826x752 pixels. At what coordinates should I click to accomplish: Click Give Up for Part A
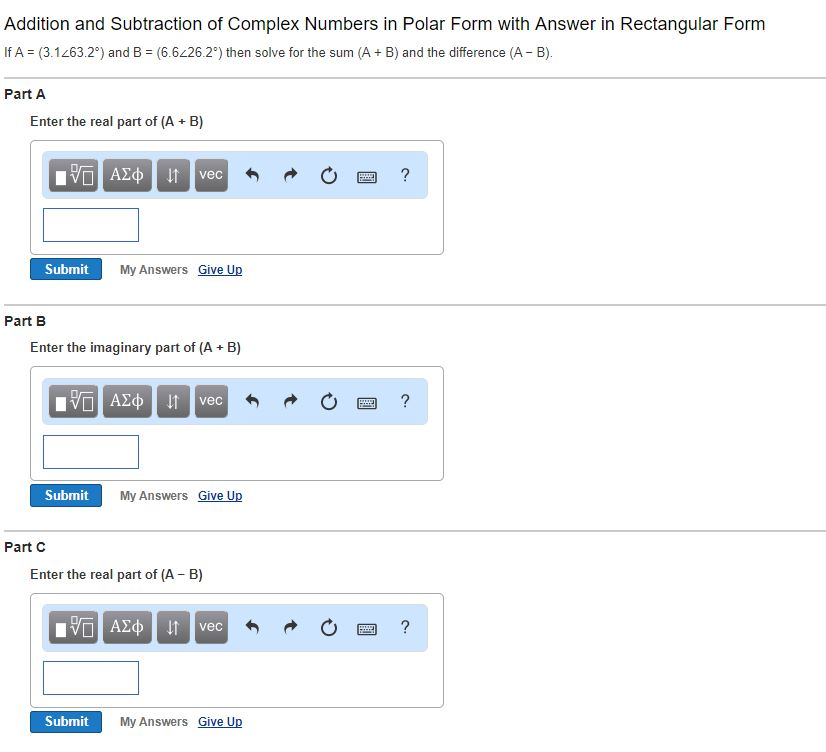click(219, 269)
